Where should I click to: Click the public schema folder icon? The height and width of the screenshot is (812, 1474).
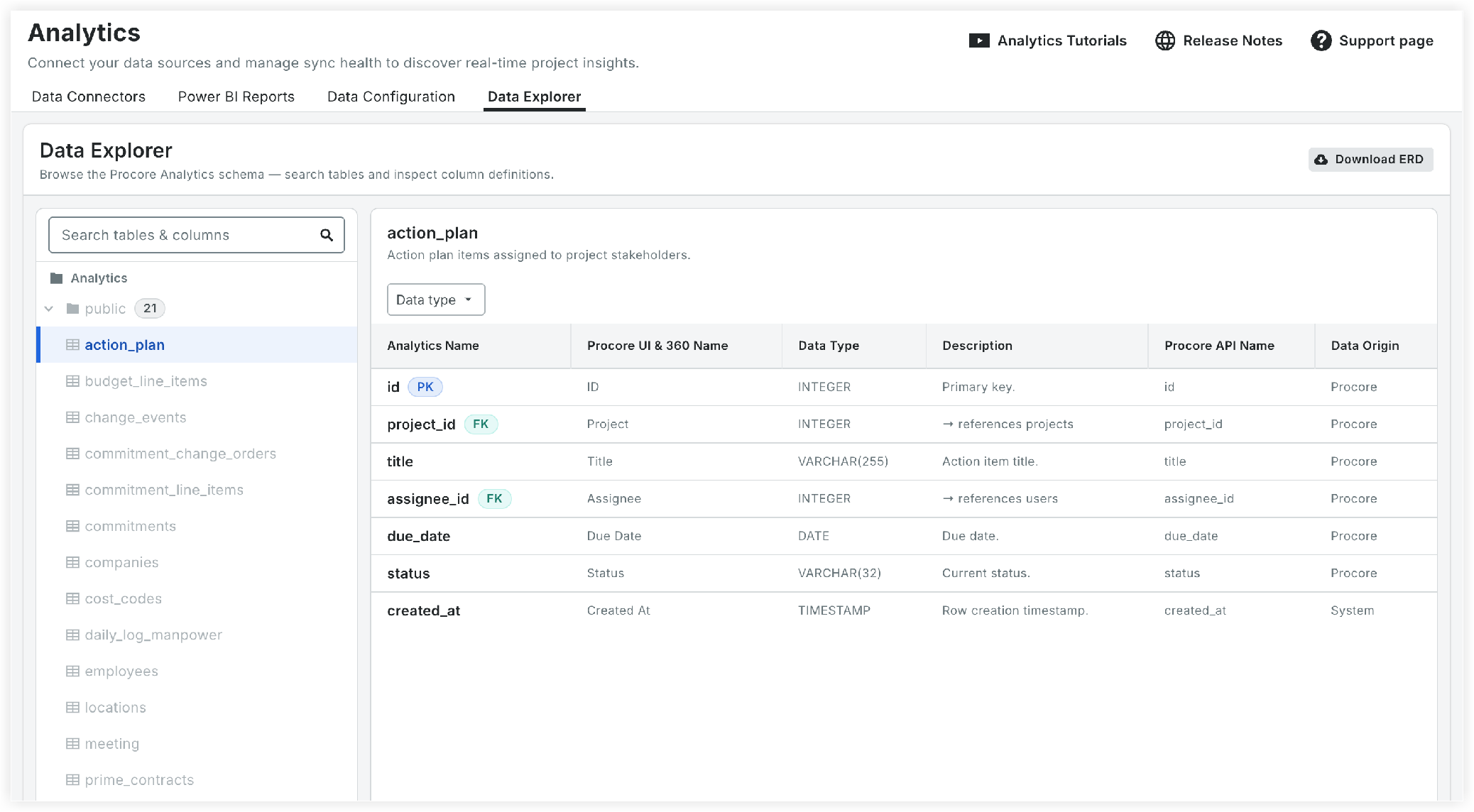tap(72, 309)
